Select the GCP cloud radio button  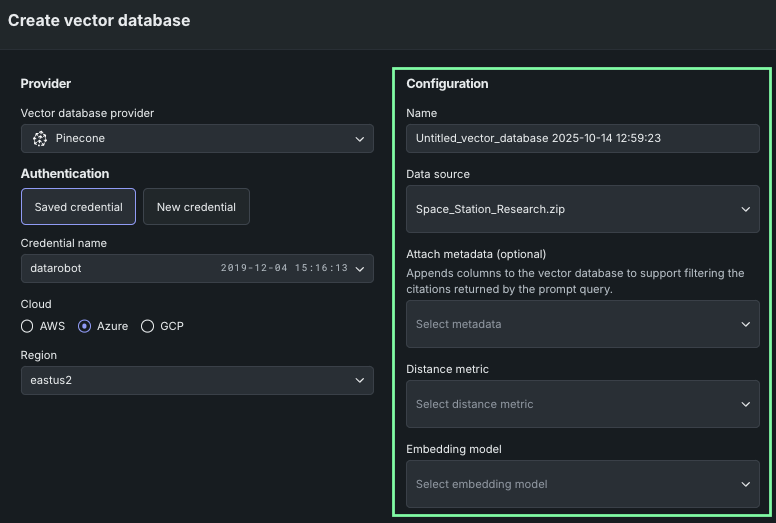pos(148,326)
